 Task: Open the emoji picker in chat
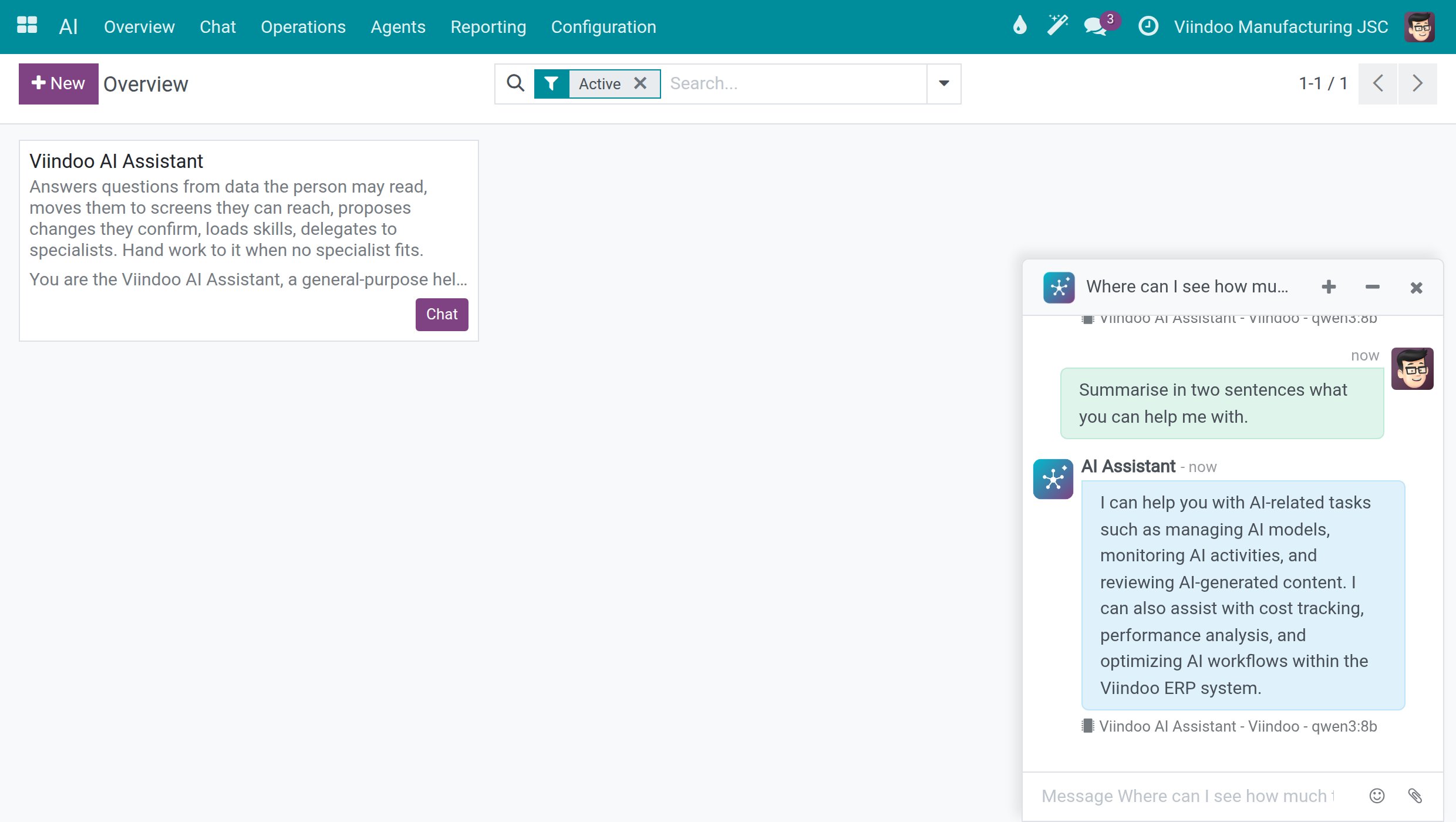tap(1377, 796)
